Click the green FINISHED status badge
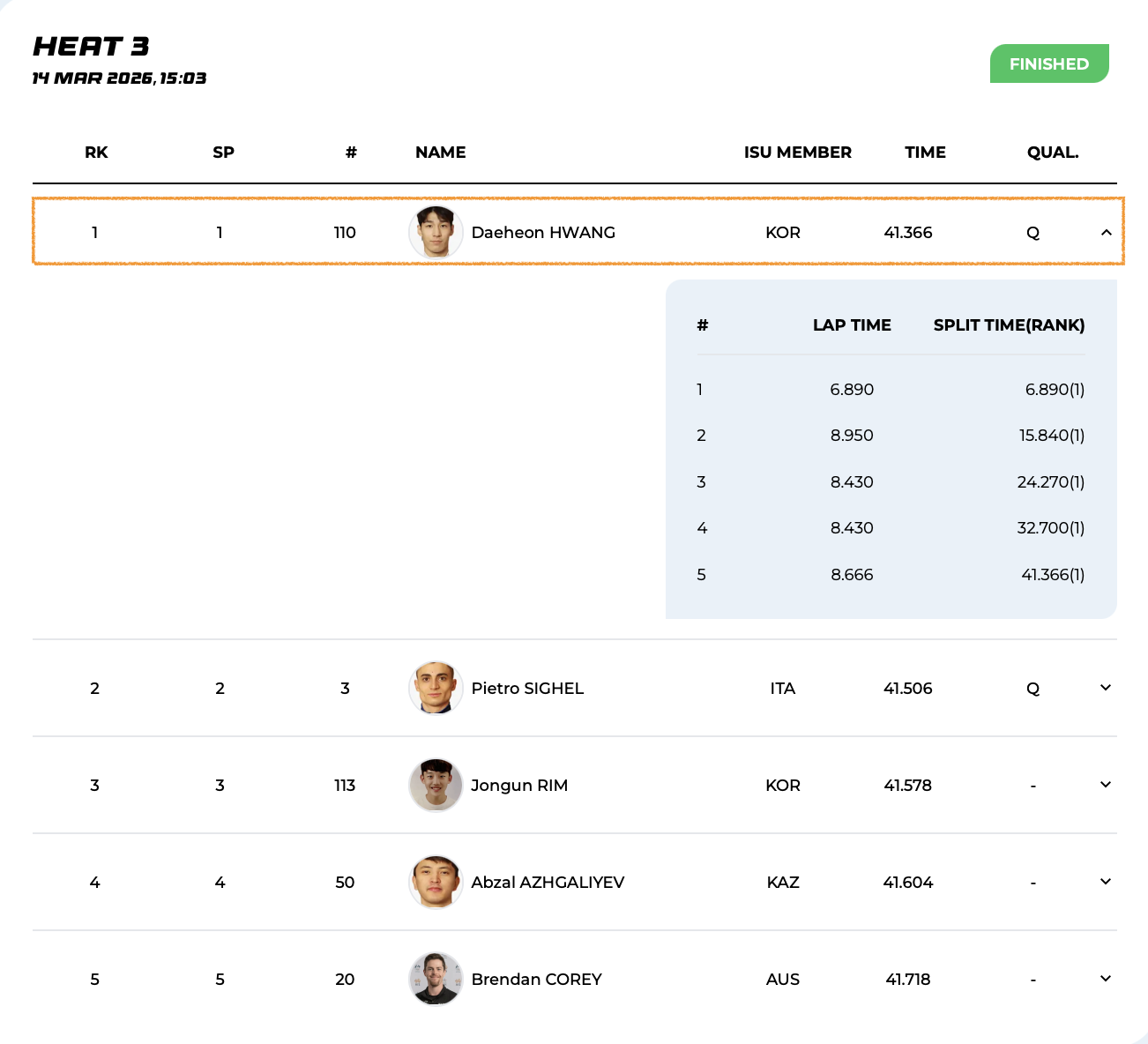The height and width of the screenshot is (1044, 1148). [x=1048, y=63]
